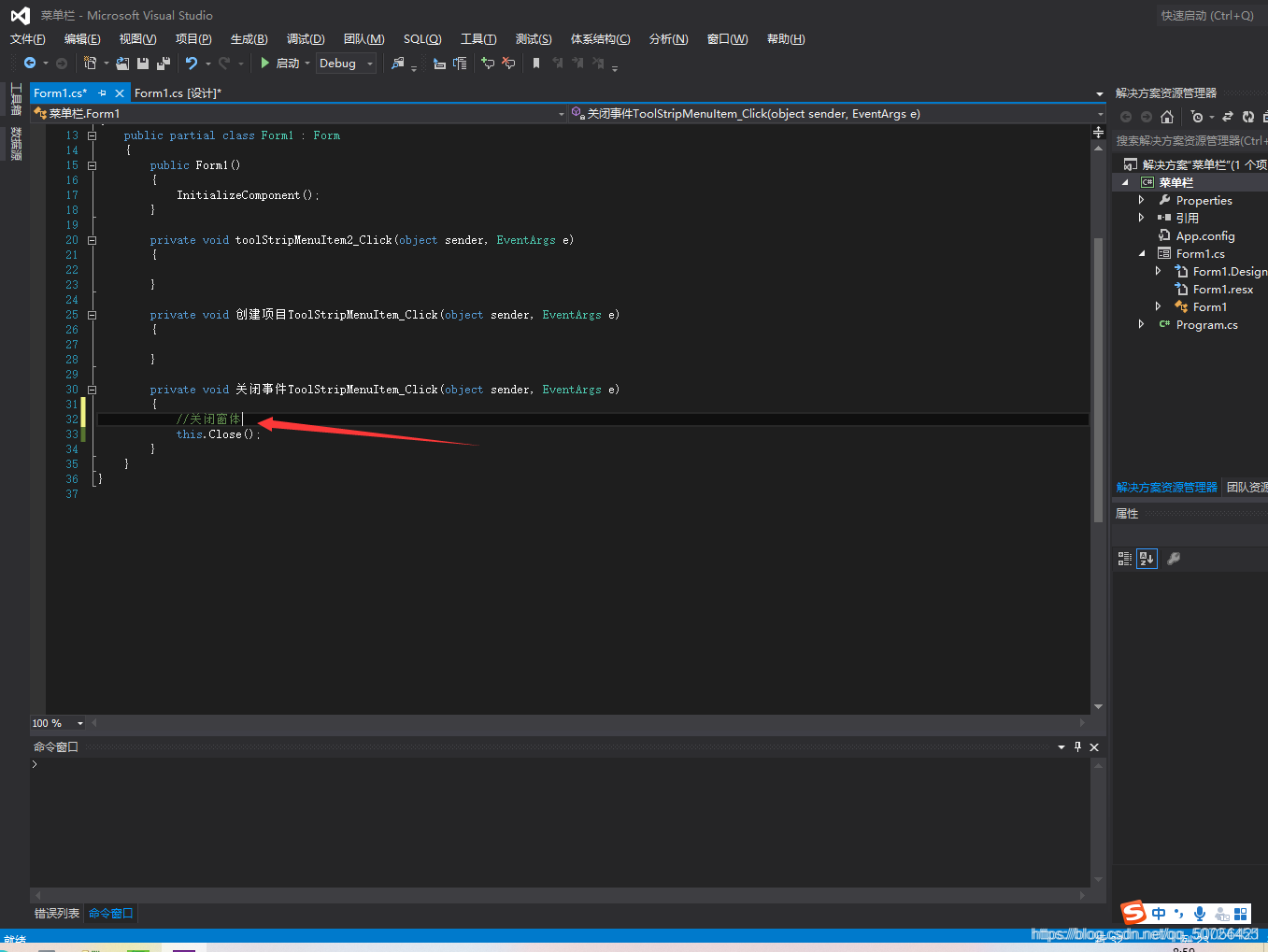Open the 帮助(H) menu
The width and height of the screenshot is (1268, 952).
pyautogui.click(x=786, y=38)
